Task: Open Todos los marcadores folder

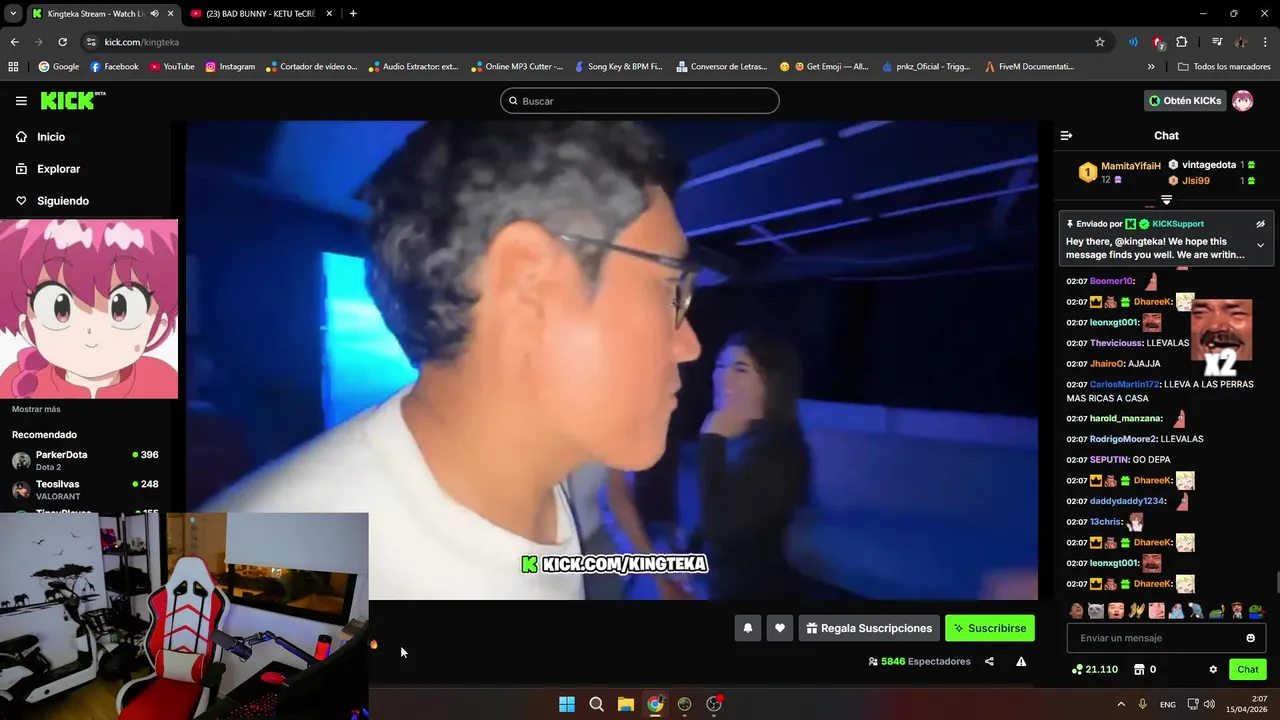Action: pyautogui.click(x=1224, y=67)
